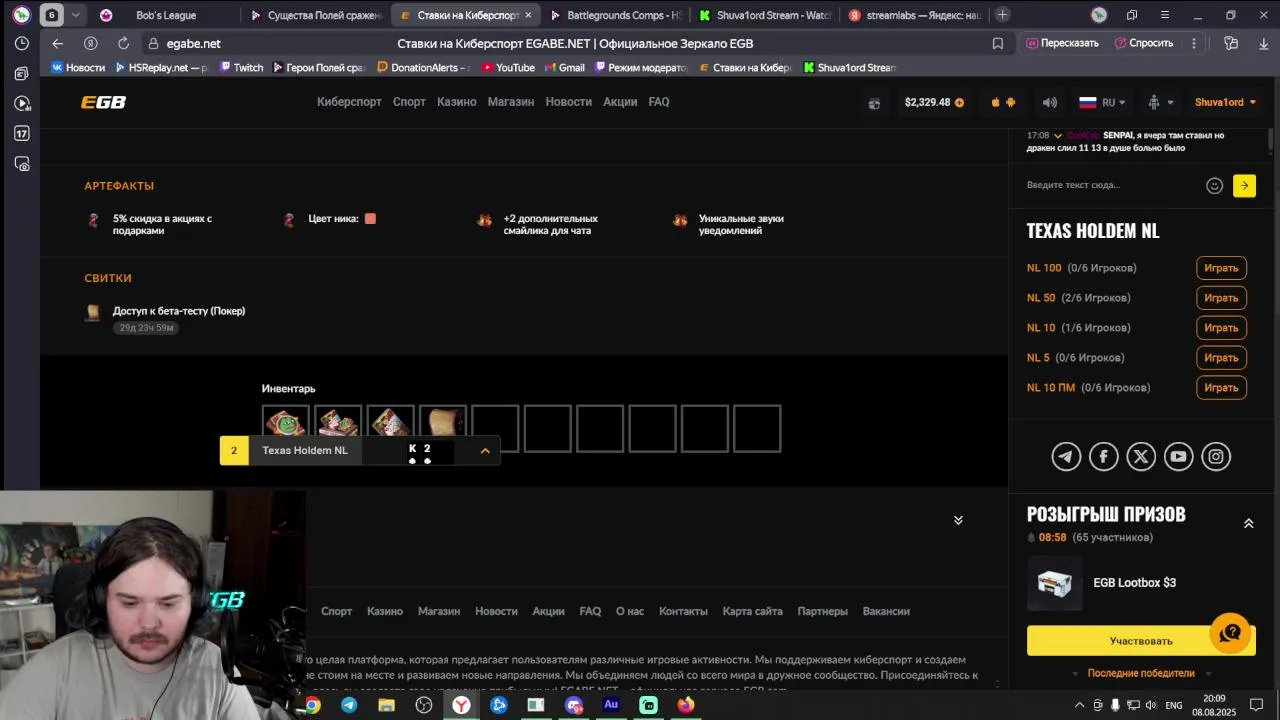
Task: Open the Telegram social link
Action: pos(1066,457)
